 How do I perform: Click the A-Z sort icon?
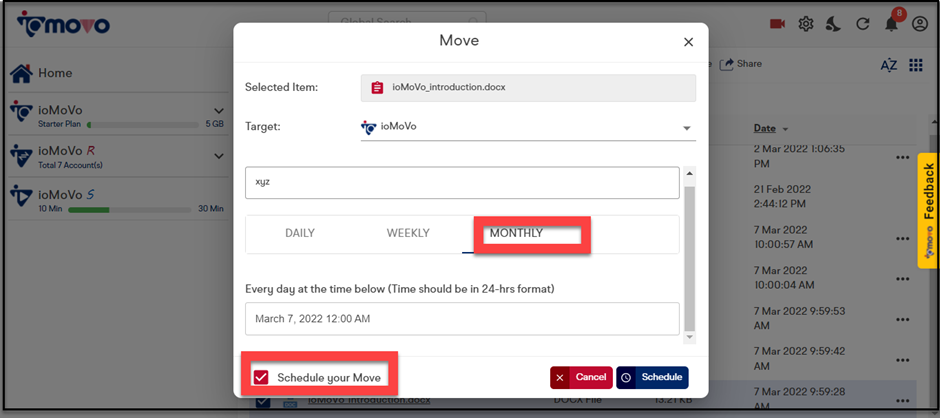[x=888, y=65]
